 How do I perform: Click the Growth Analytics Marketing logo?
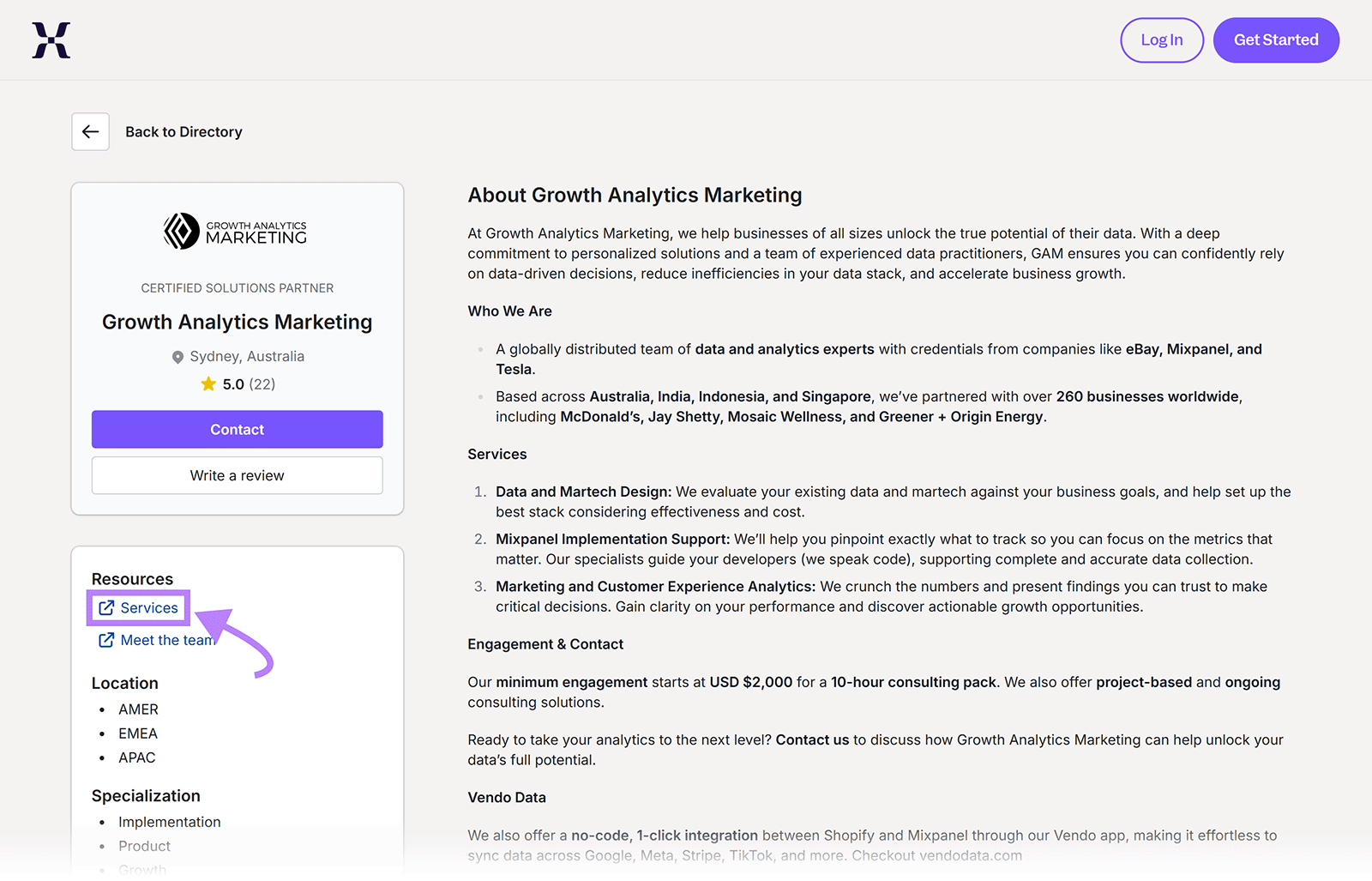coord(235,231)
